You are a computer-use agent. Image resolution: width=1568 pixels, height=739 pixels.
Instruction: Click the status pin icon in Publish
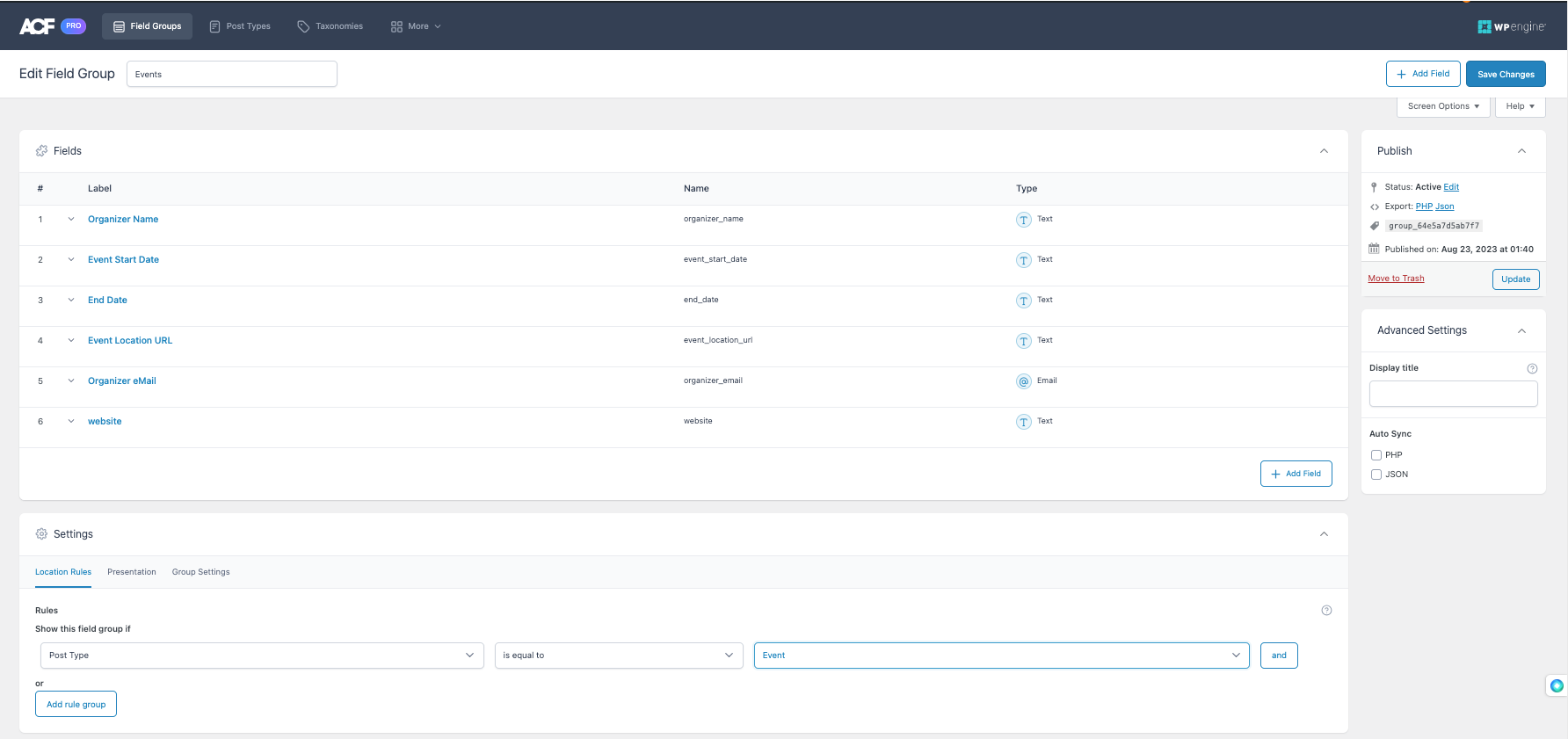point(1374,187)
